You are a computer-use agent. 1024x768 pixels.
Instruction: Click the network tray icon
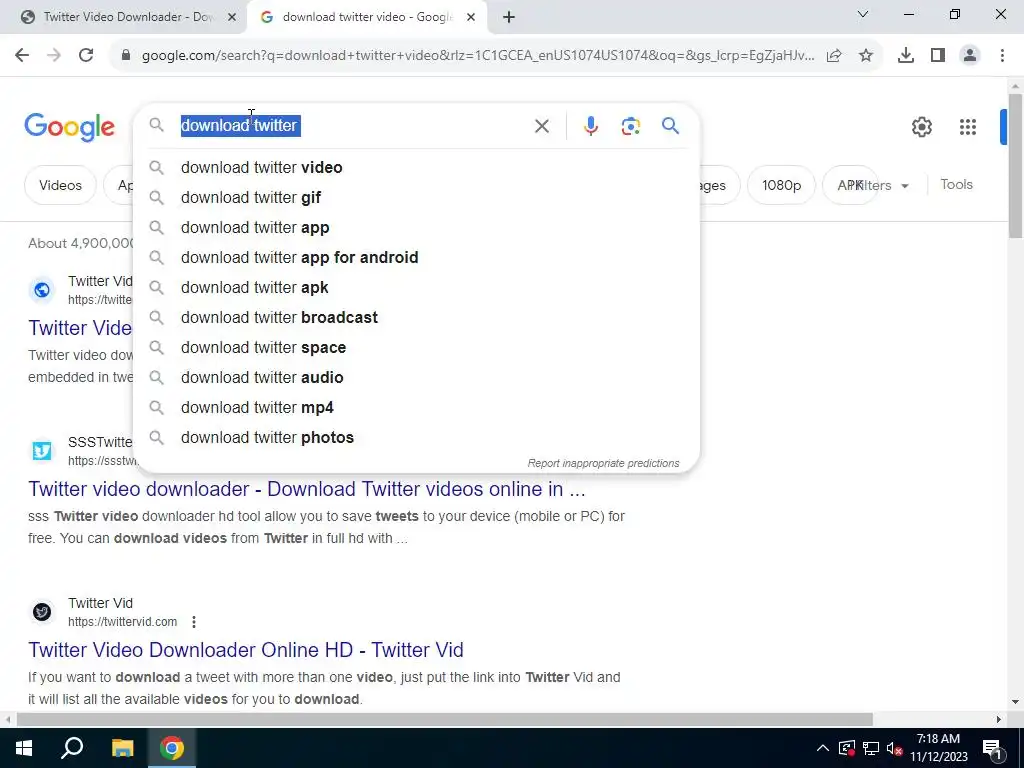(x=871, y=748)
